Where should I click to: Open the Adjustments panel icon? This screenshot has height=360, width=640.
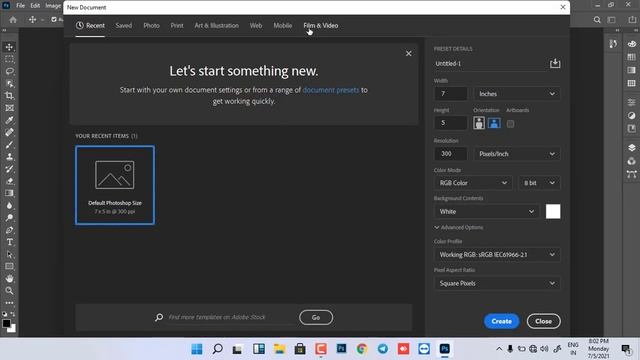[631, 116]
